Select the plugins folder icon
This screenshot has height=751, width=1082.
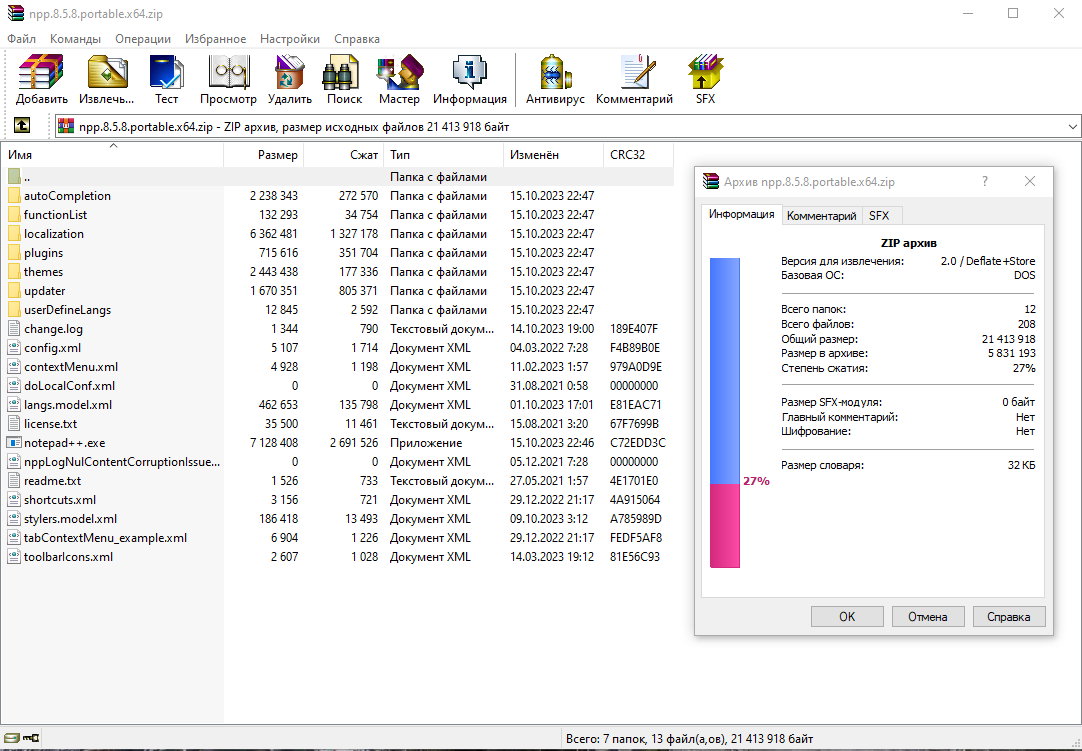14,253
